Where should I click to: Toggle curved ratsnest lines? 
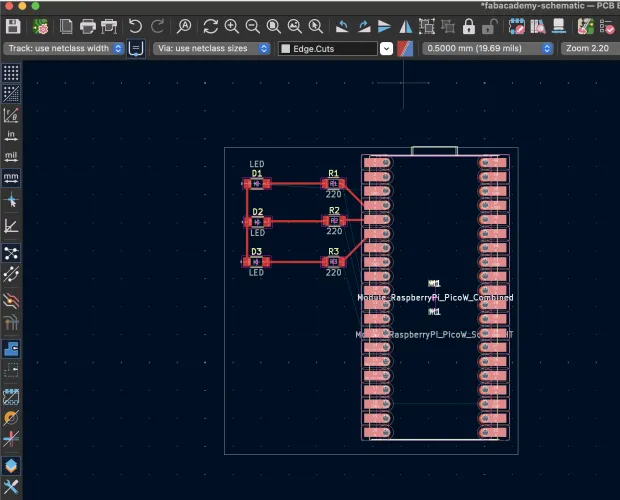pos(11,274)
